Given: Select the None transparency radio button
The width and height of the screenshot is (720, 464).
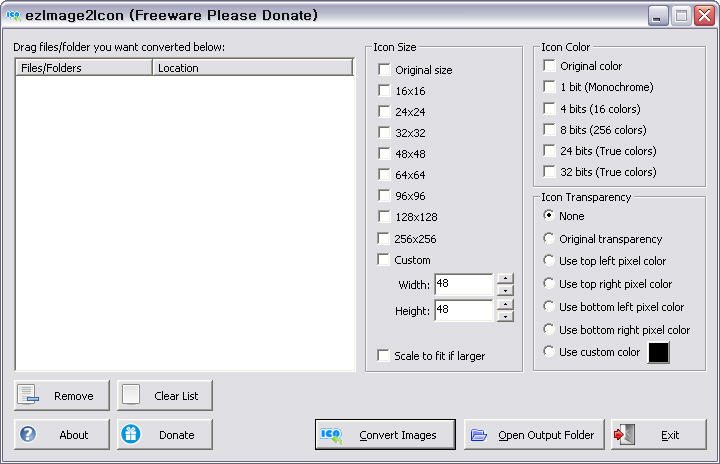Looking at the screenshot, I should coord(548,215).
